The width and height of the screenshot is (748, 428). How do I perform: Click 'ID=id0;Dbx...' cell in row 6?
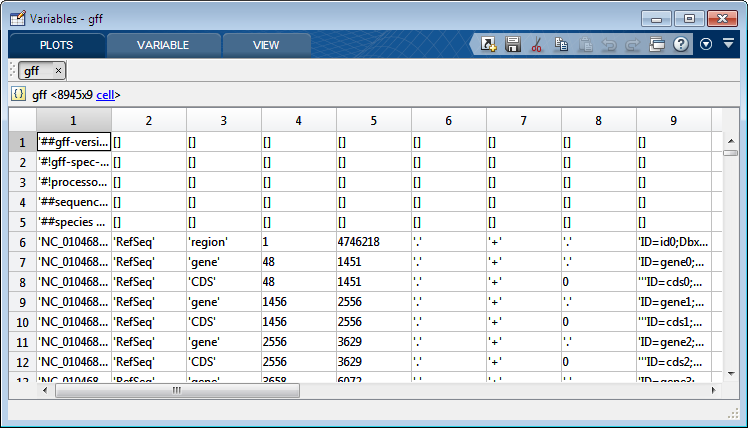point(674,242)
